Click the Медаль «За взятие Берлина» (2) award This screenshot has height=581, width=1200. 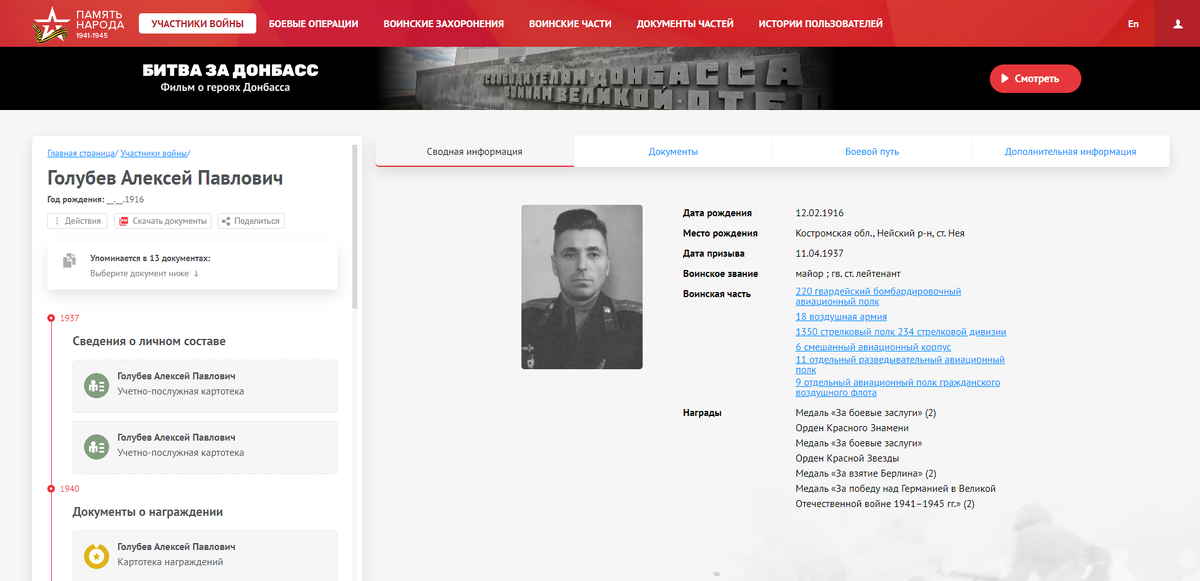point(866,473)
